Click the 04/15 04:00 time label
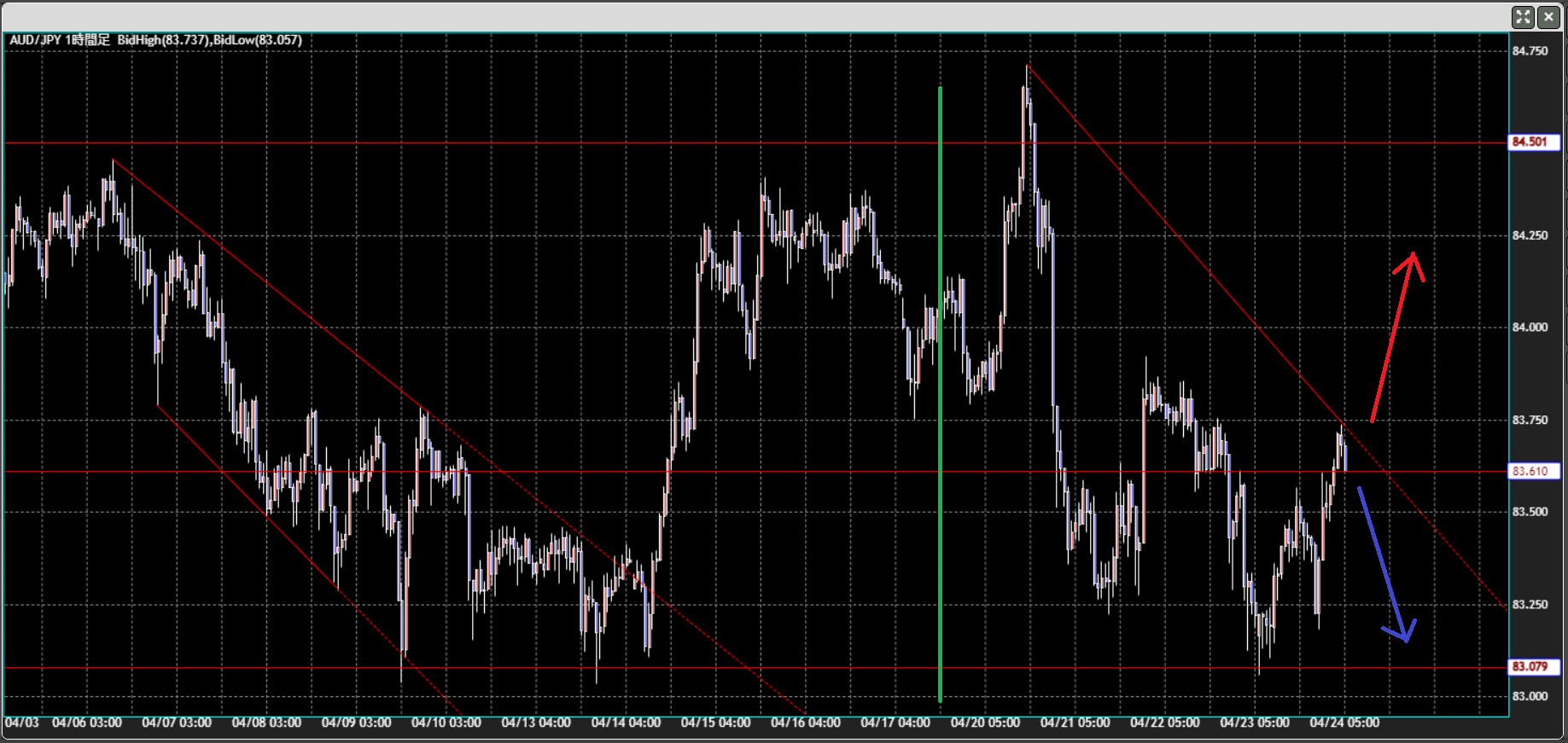 [x=716, y=723]
